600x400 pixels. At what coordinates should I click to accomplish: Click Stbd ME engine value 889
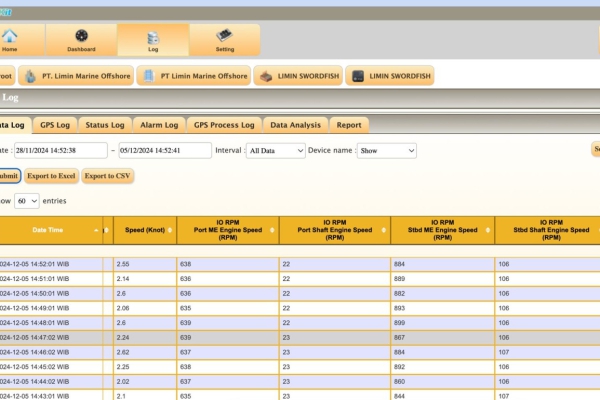(399, 279)
